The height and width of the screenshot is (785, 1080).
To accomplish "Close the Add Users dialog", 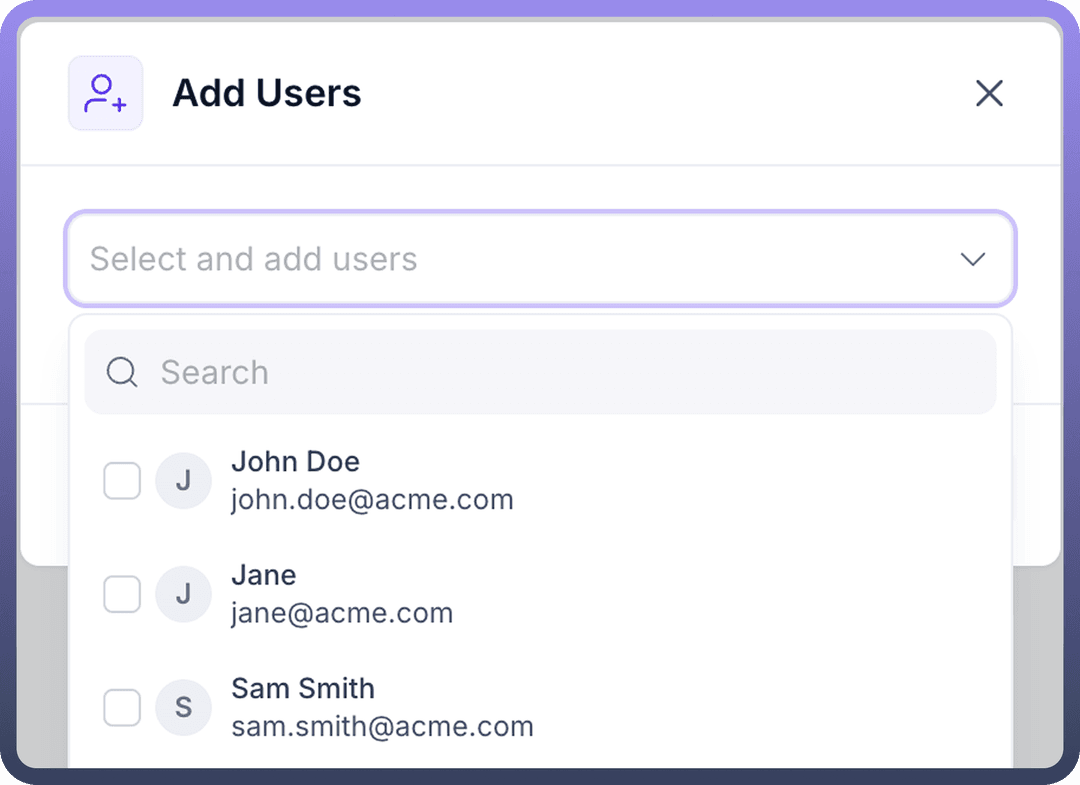I will [x=989, y=93].
